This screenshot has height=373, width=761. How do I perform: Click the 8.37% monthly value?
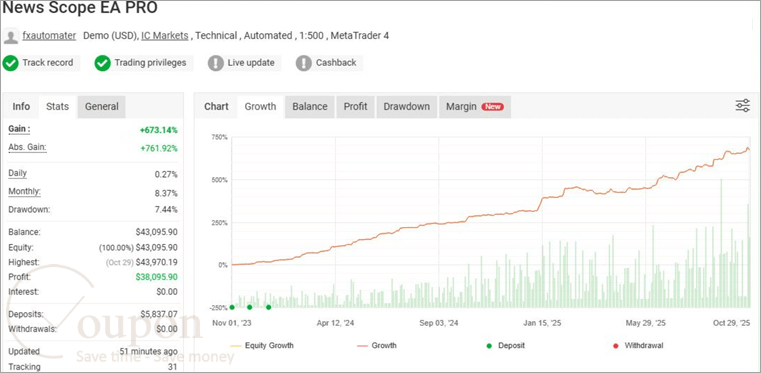pos(166,193)
